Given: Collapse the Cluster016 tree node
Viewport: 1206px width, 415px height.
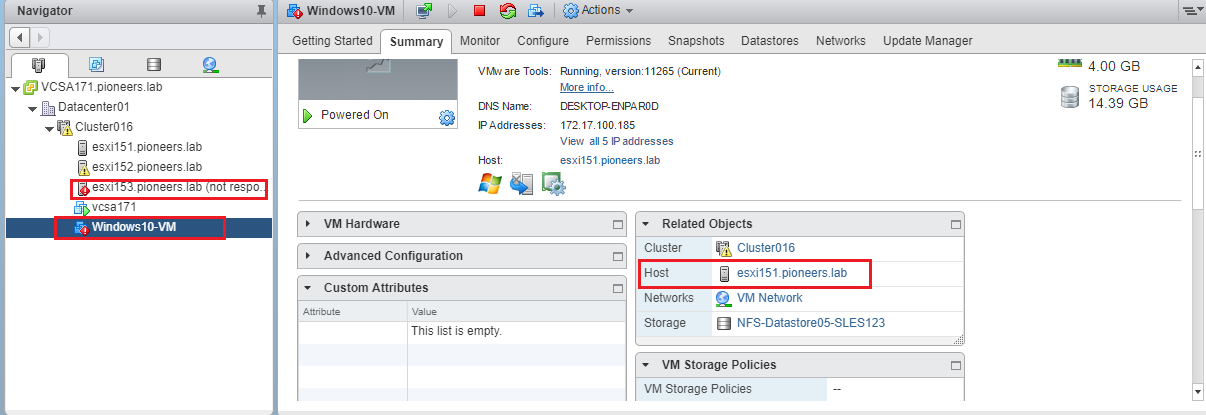Looking at the screenshot, I should [x=49, y=128].
